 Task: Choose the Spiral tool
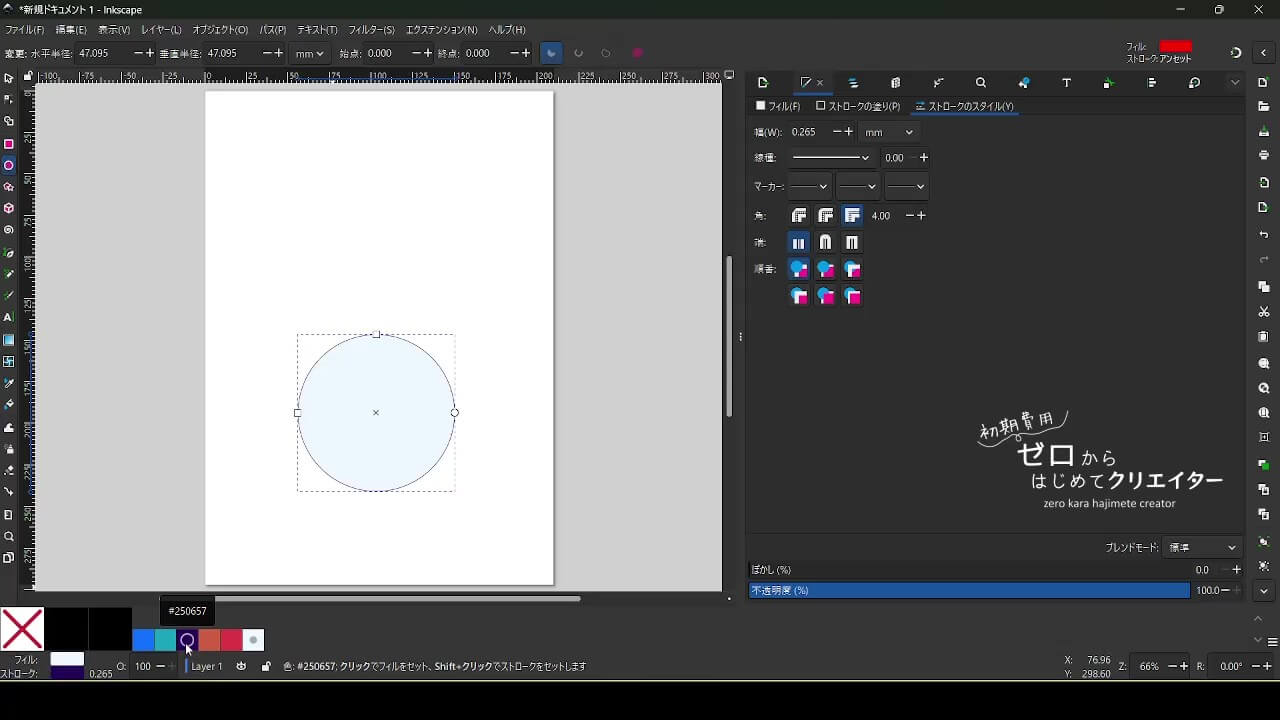tap(9, 230)
